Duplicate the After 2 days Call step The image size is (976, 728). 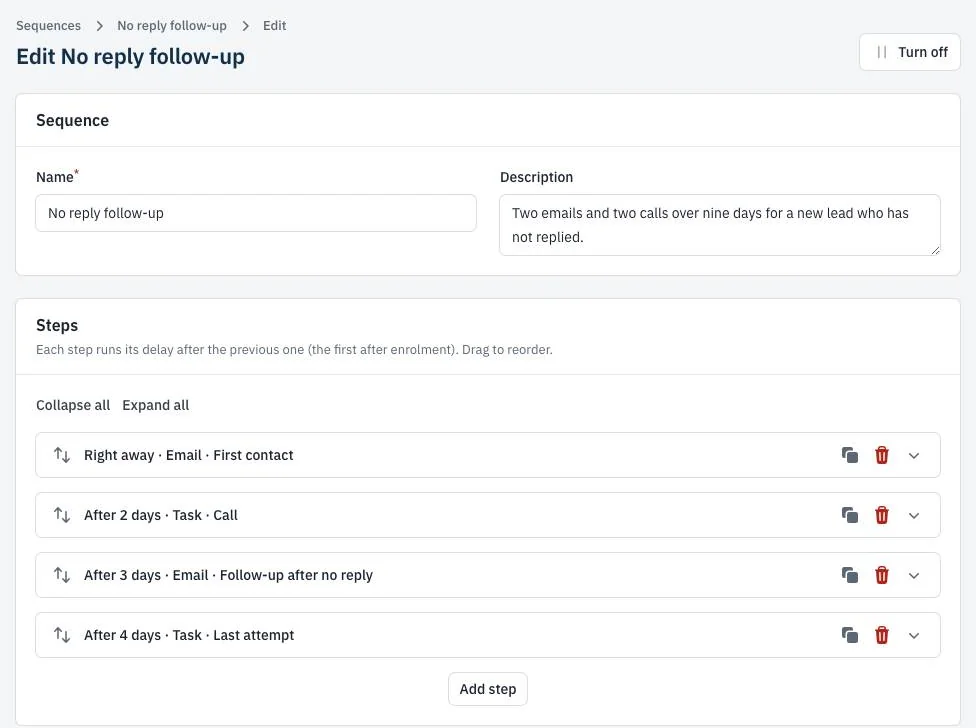pos(850,515)
